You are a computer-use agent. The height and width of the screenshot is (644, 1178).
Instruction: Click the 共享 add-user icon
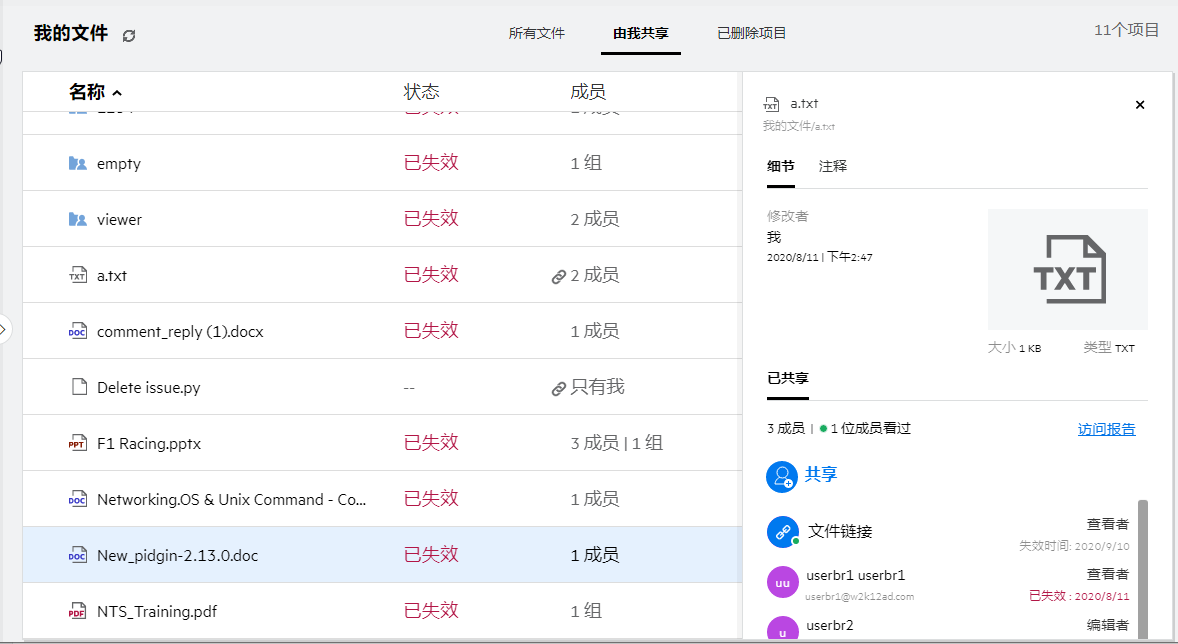[x=781, y=476]
